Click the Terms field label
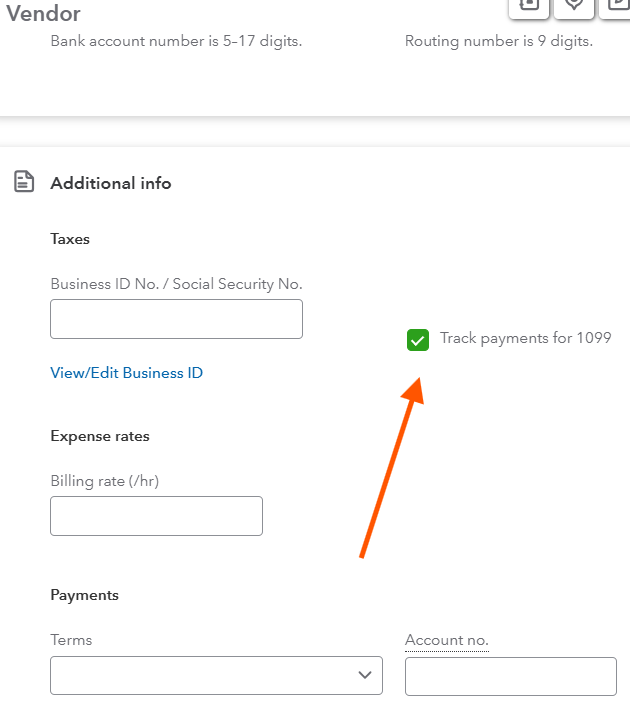 71,640
